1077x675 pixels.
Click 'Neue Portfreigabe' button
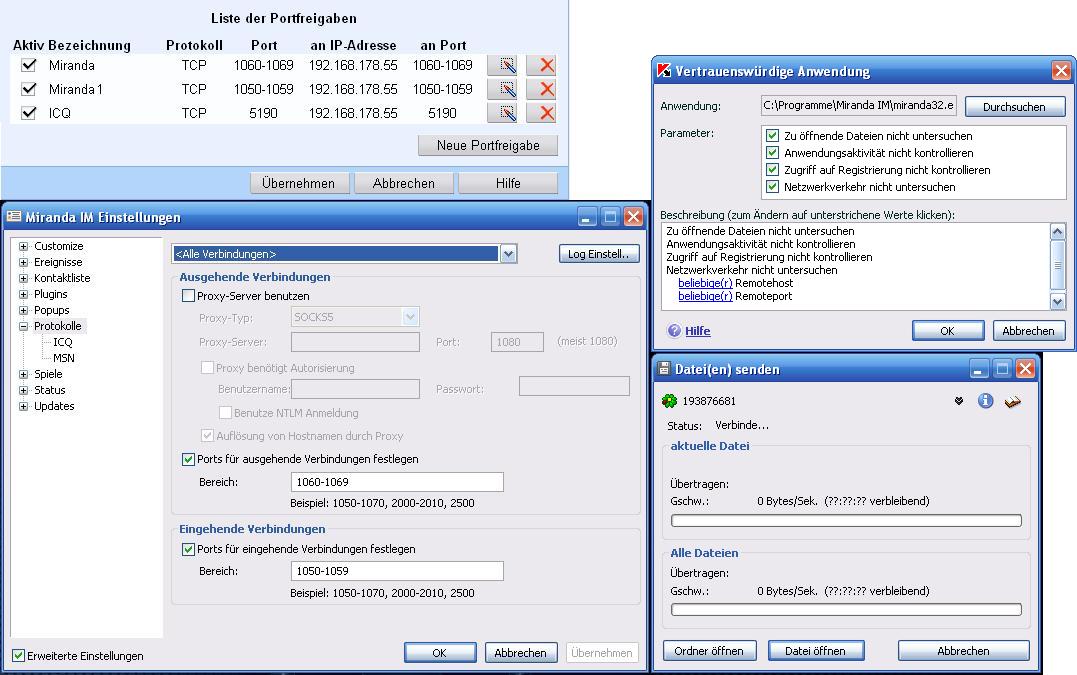pyautogui.click(x=488, y=146)
